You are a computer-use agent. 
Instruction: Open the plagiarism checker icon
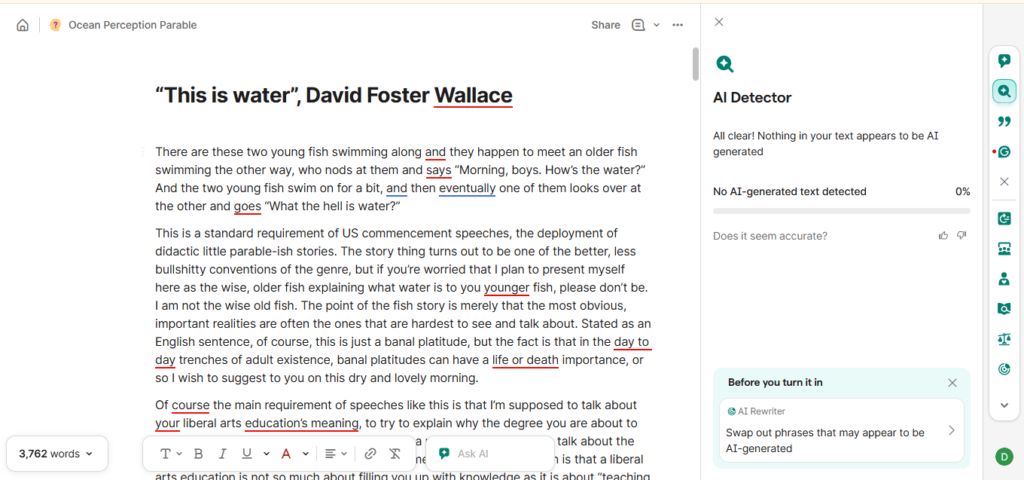click(x=1004, y=308)
